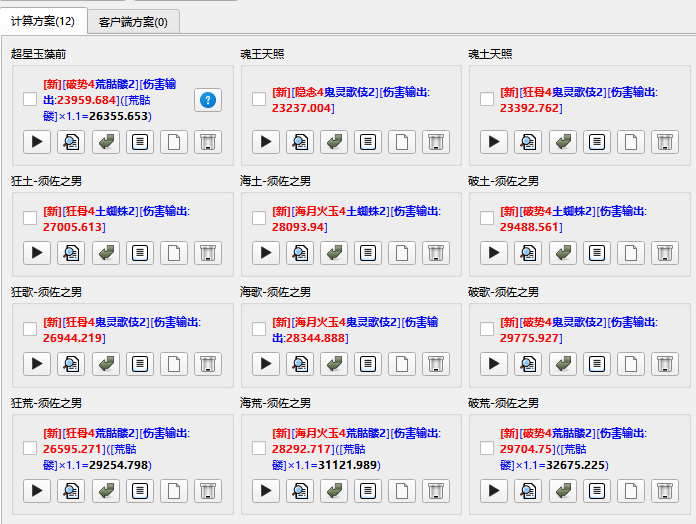Tick the checkbox in the 魂王天照 card
This screenshot has width=696, height=524.
pyautogui.click(x=259, y=99)
